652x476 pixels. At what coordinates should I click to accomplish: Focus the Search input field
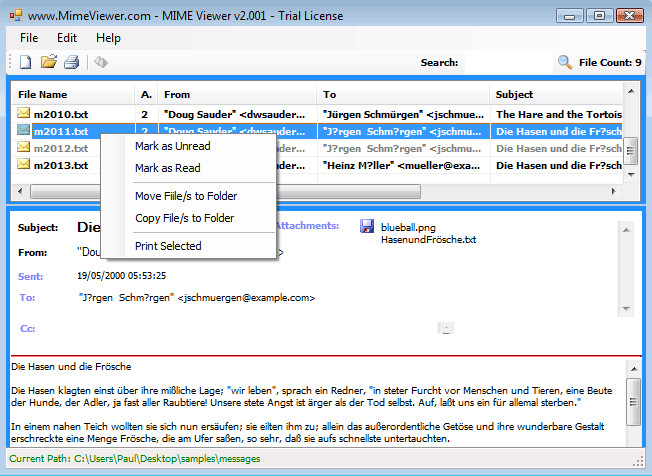(x=508, y=63)
